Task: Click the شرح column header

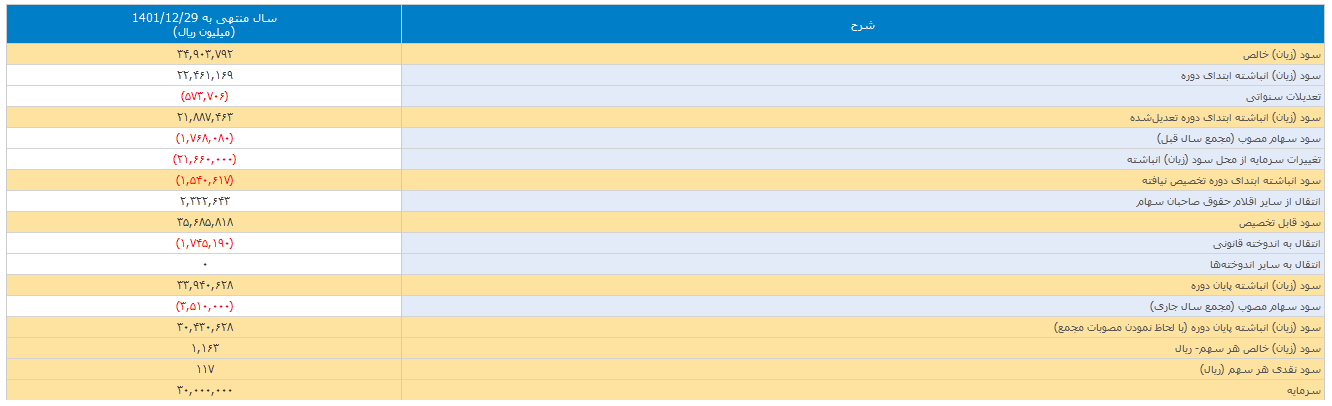Action: pyautogui.click(x=862, y=25)
